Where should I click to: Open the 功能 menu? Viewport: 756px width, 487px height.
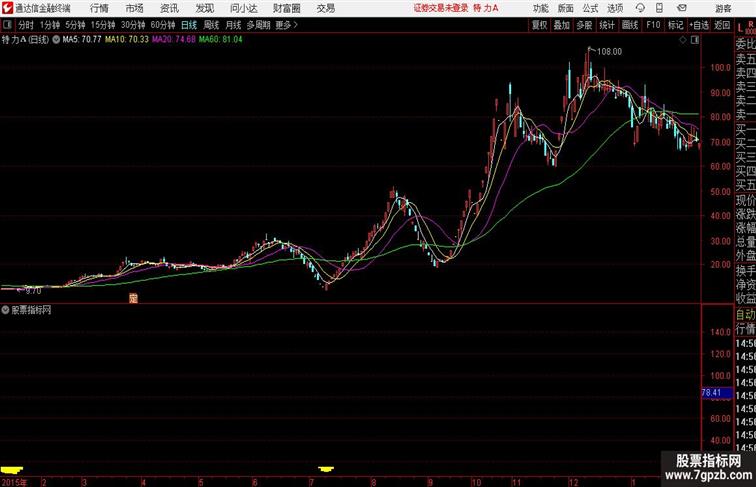540,8
